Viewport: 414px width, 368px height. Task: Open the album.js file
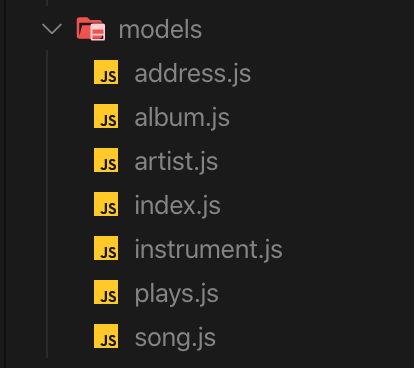[182, 118]
